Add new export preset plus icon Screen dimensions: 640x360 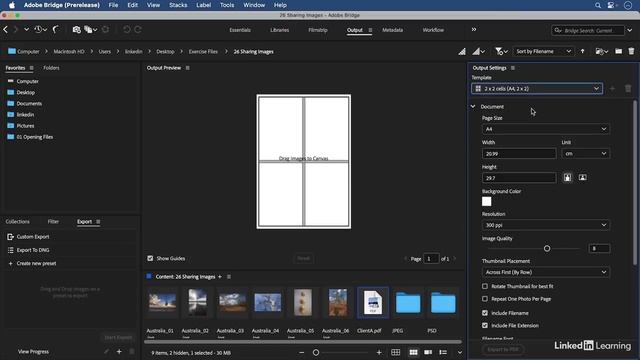pyautogui.click(x=119, y=351)
